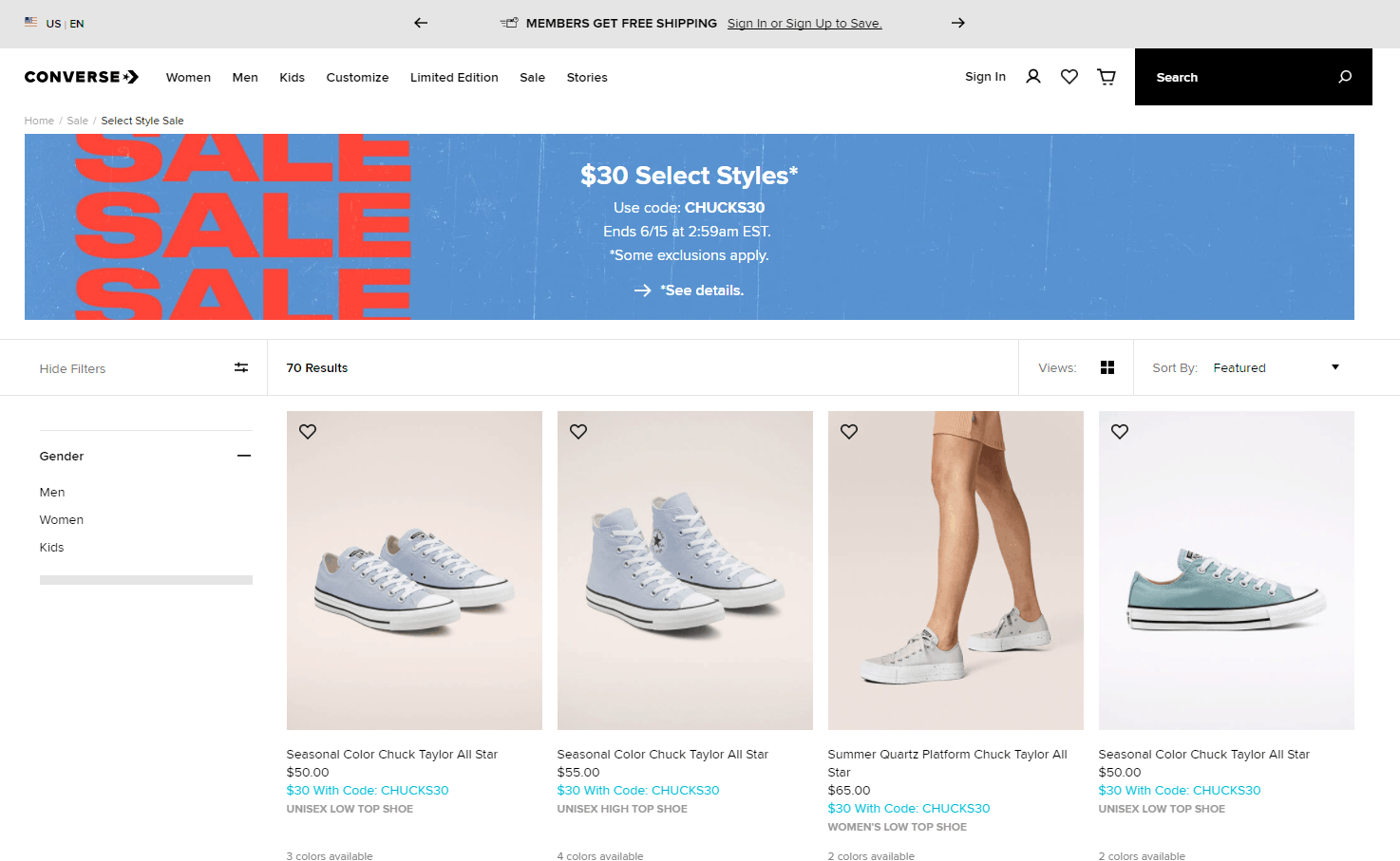Click the Select Style Sale breadcrumb text
Viewport: 1400px width, 861px height.
click(142, 121)
